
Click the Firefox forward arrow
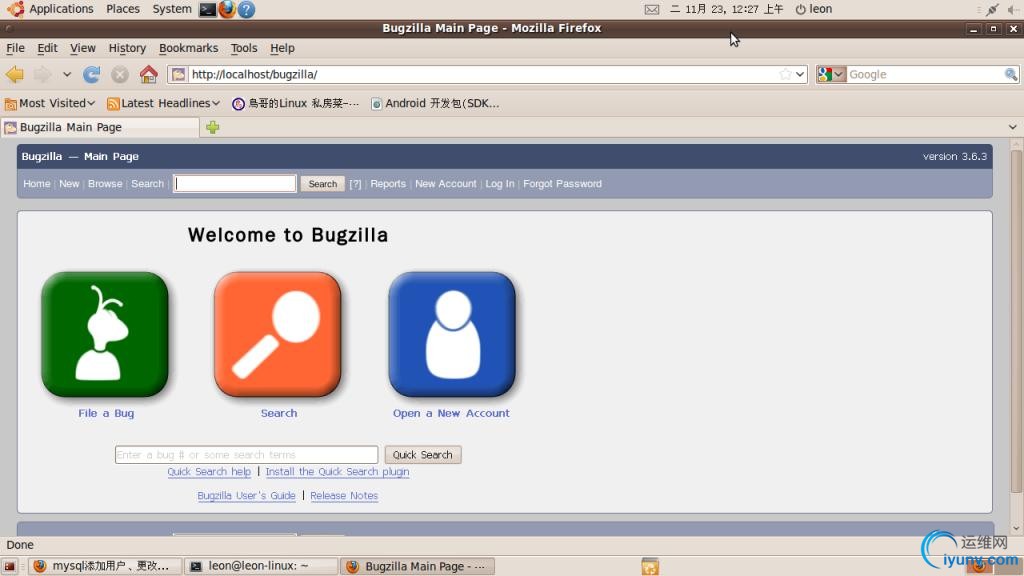42,74
